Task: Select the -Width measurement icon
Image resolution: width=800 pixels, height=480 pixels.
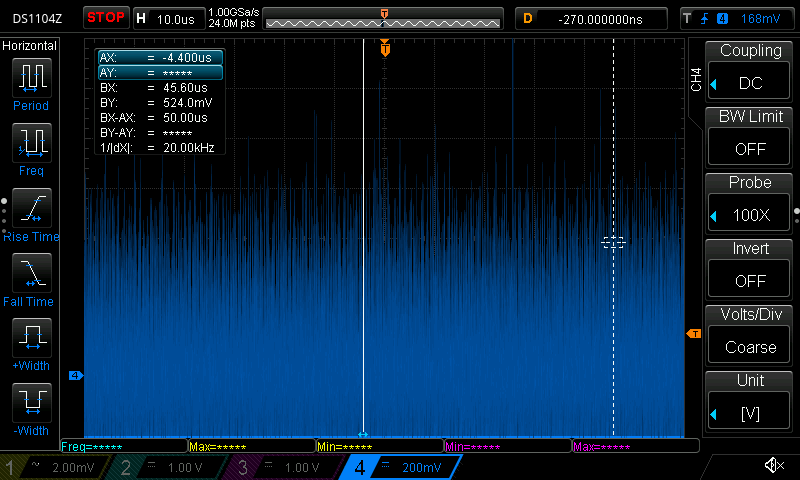Action: click(32, 402)
